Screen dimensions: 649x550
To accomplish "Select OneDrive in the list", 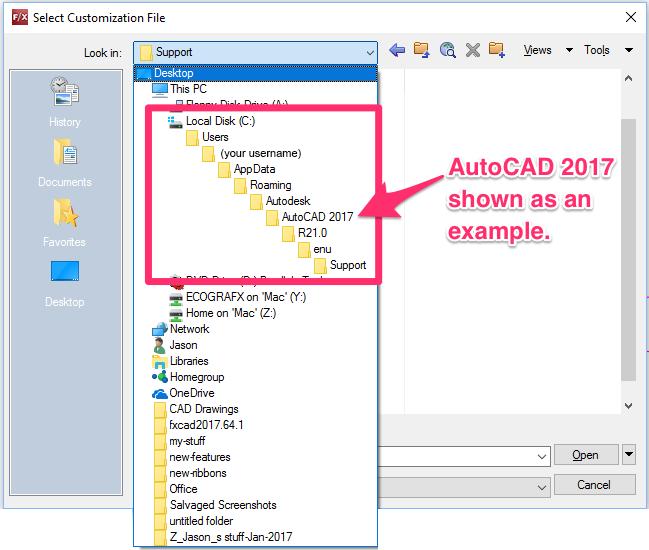I will (x=183, y=393).
